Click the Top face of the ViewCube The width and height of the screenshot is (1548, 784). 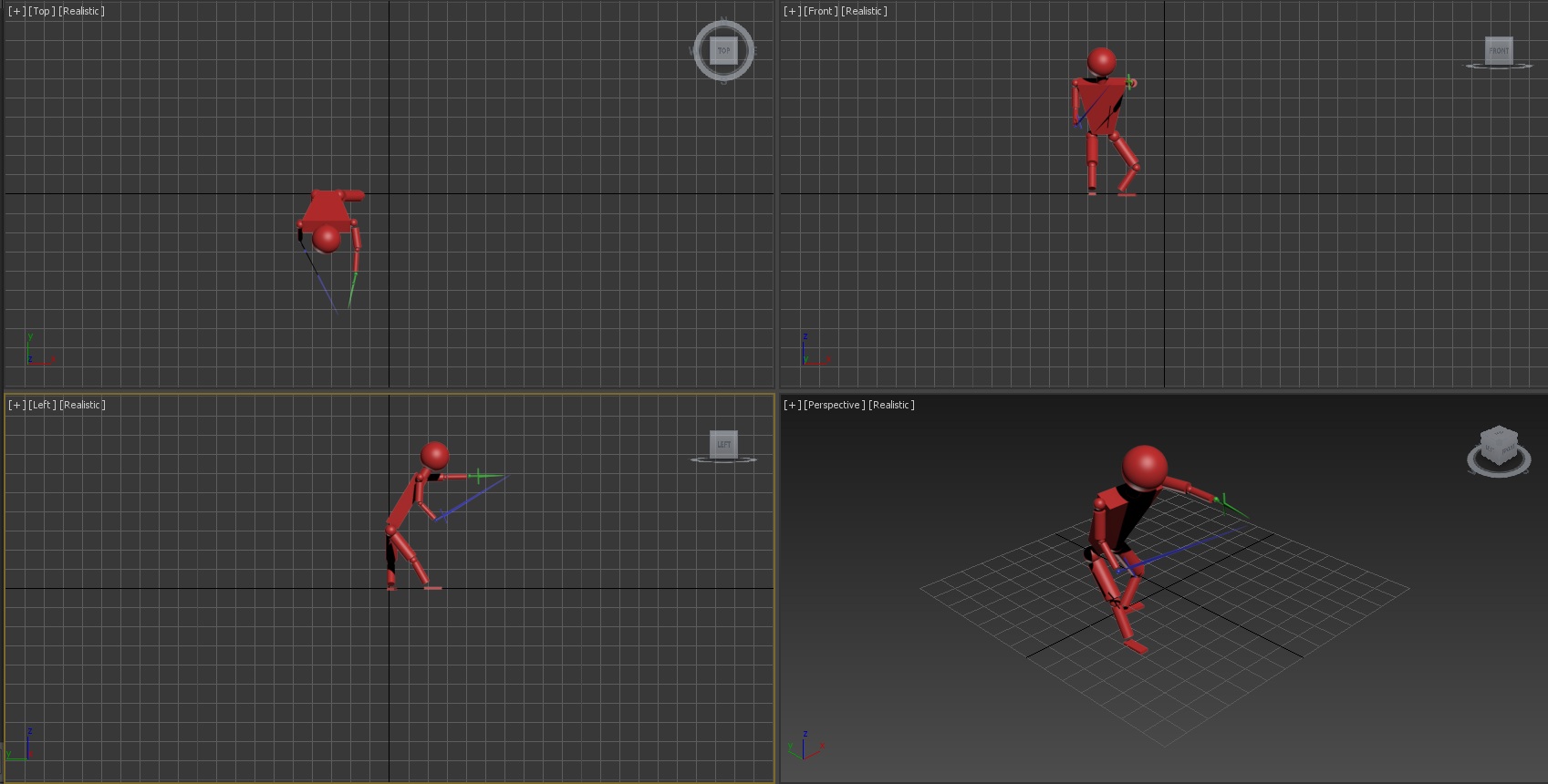tap(723, 50)
